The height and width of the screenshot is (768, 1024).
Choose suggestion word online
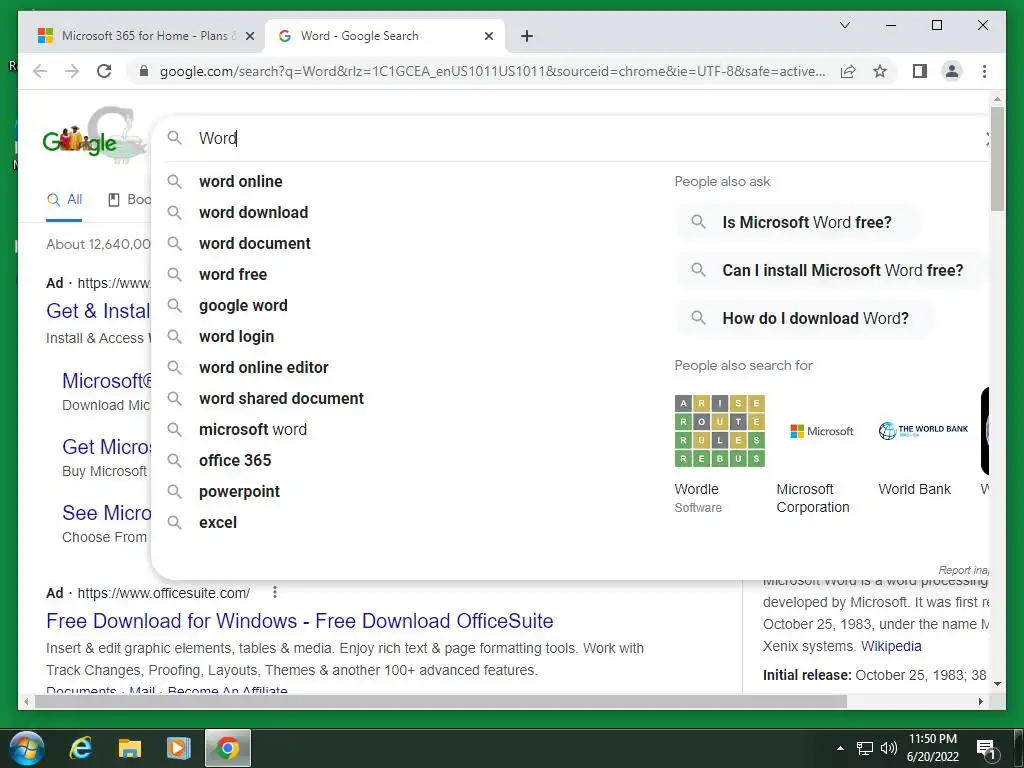click(240, 182)
